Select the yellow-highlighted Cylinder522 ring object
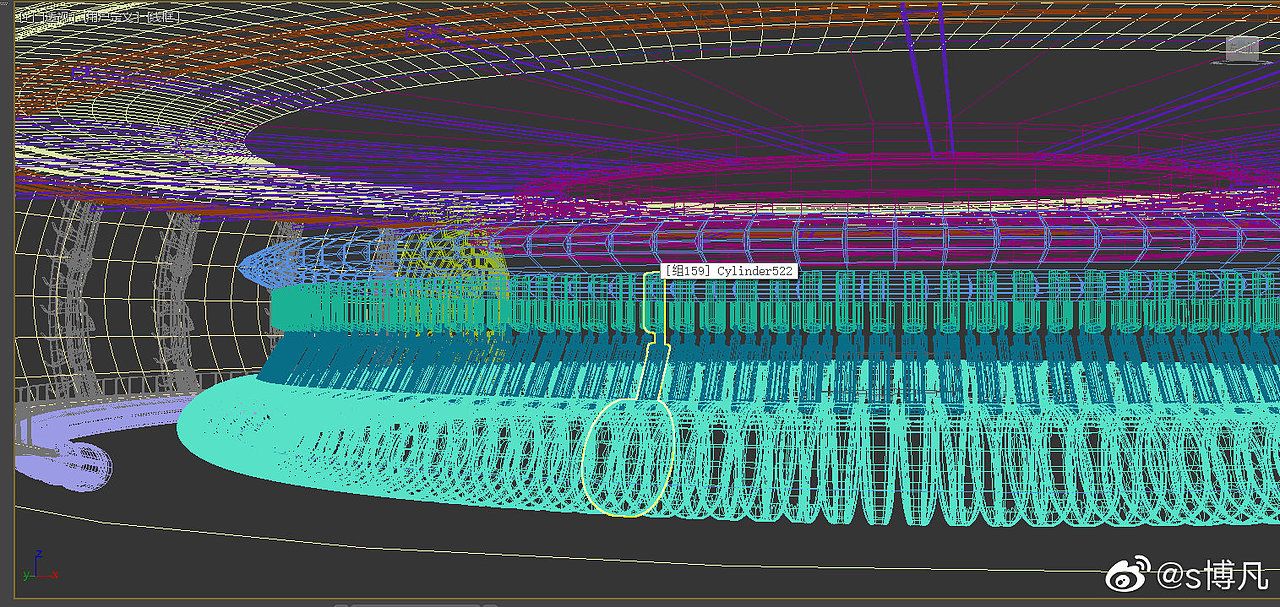 click(x=627, y=459)
